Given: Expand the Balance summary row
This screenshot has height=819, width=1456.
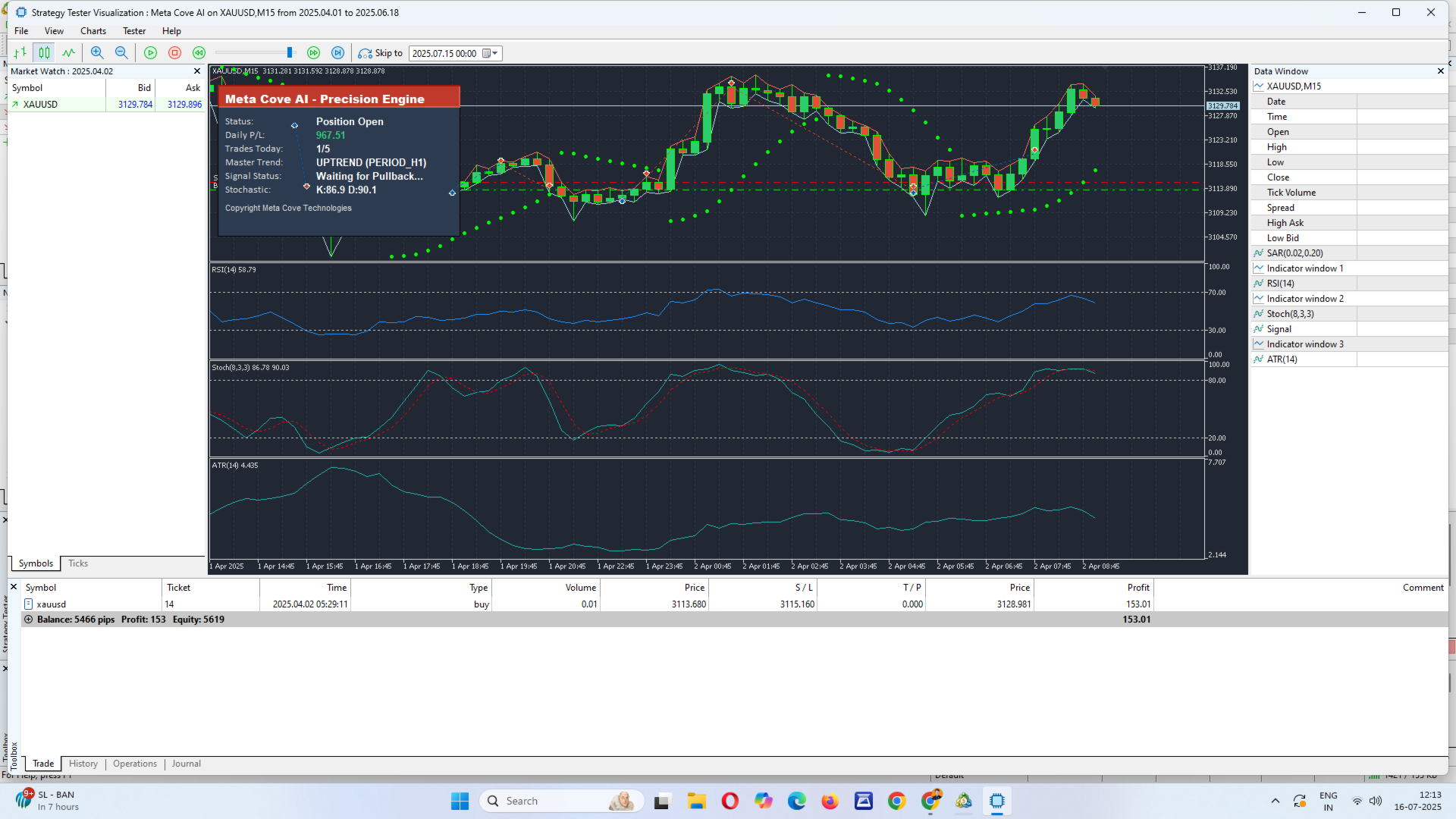Looking at the screenshot, I should pos(29,620).
